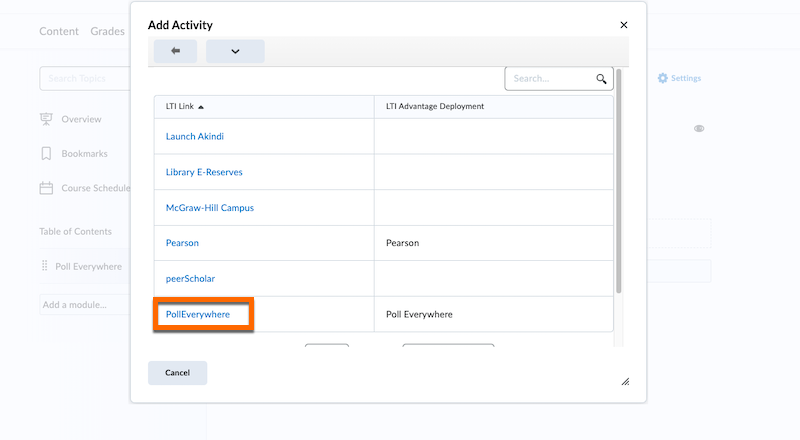This screenshot has height=440, width=800.
Task: Click the dialog vertical scrollbar
Action: tap(618, 181)
